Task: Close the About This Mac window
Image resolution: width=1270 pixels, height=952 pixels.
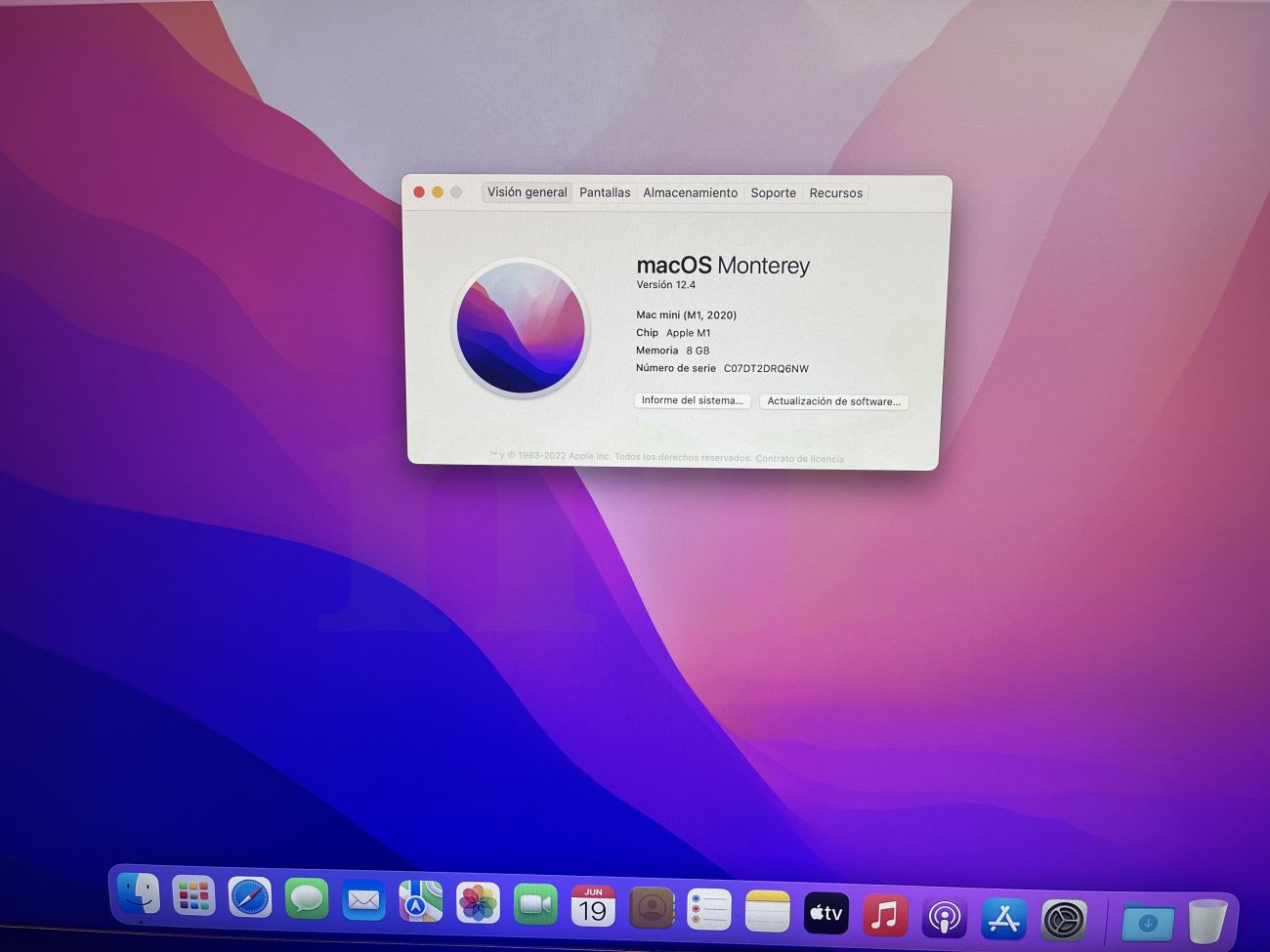Action: [419, 192]
